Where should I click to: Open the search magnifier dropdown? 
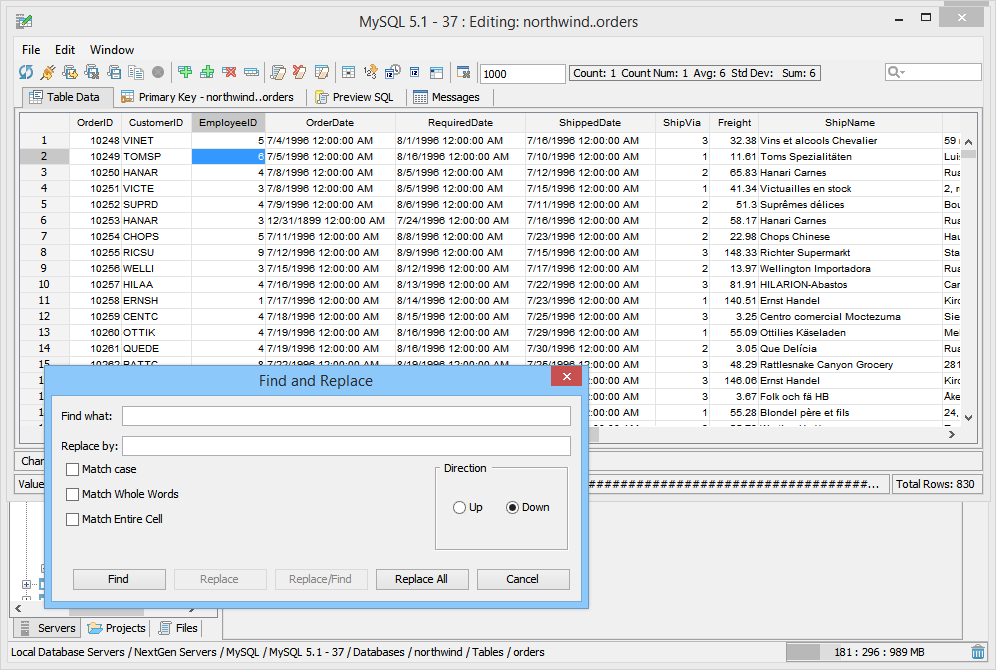[896, 72]
